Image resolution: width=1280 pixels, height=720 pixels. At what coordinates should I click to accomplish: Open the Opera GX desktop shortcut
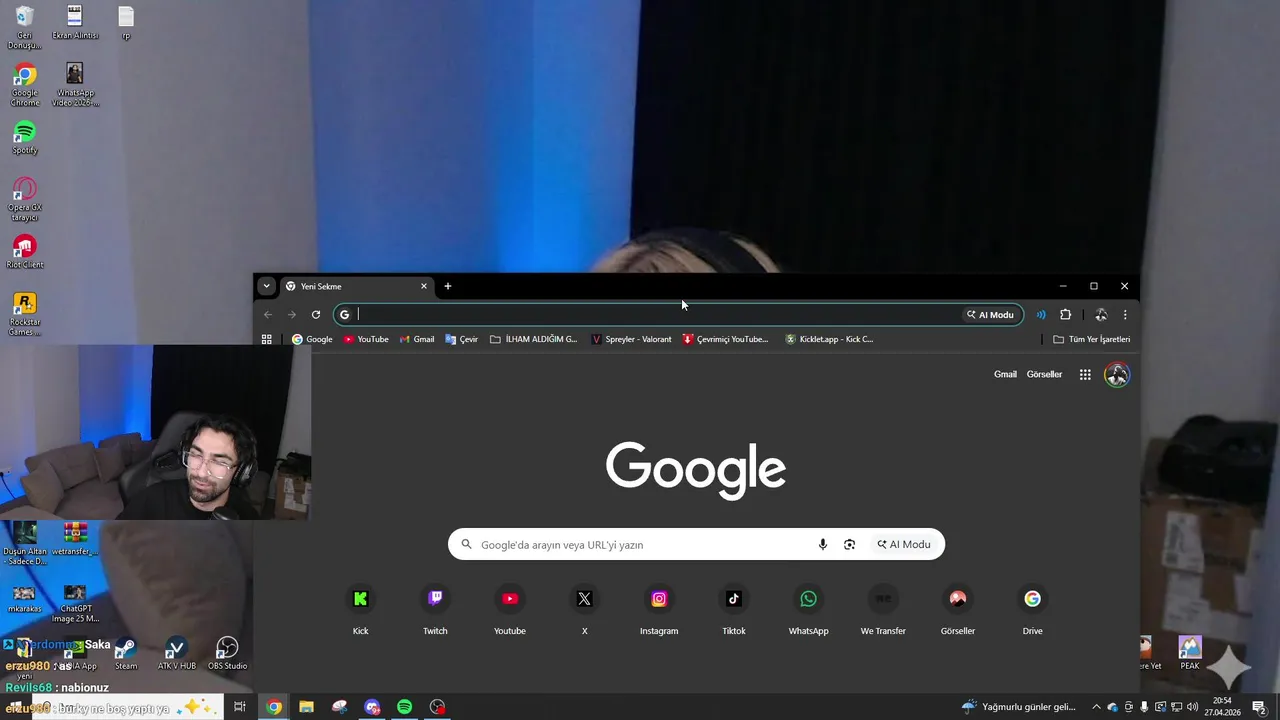click(x=25, y=199)
